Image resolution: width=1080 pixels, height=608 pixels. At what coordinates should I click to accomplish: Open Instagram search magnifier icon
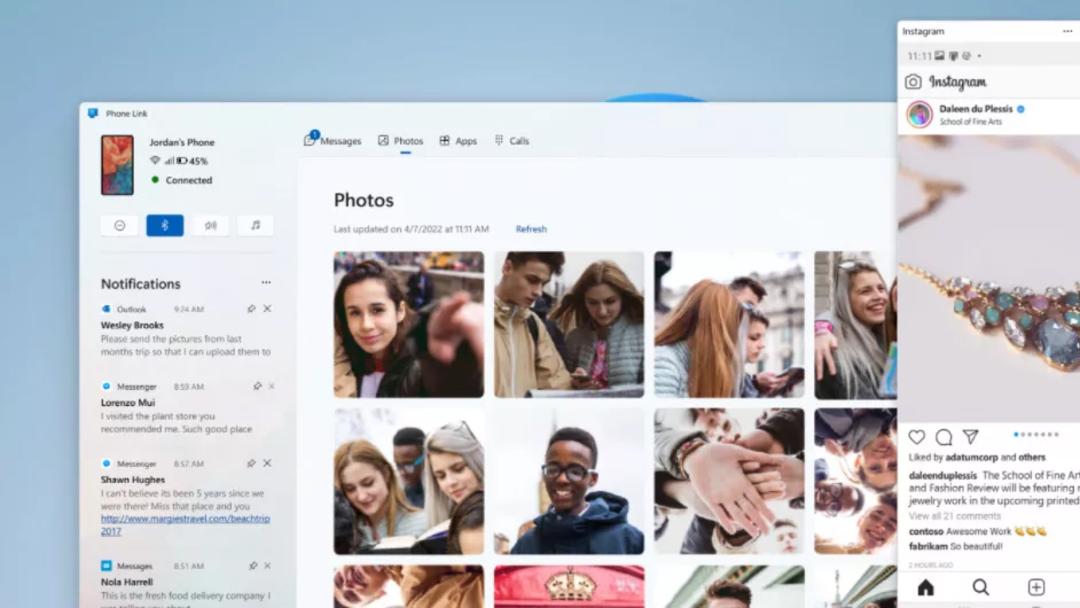tap(981, 587)
